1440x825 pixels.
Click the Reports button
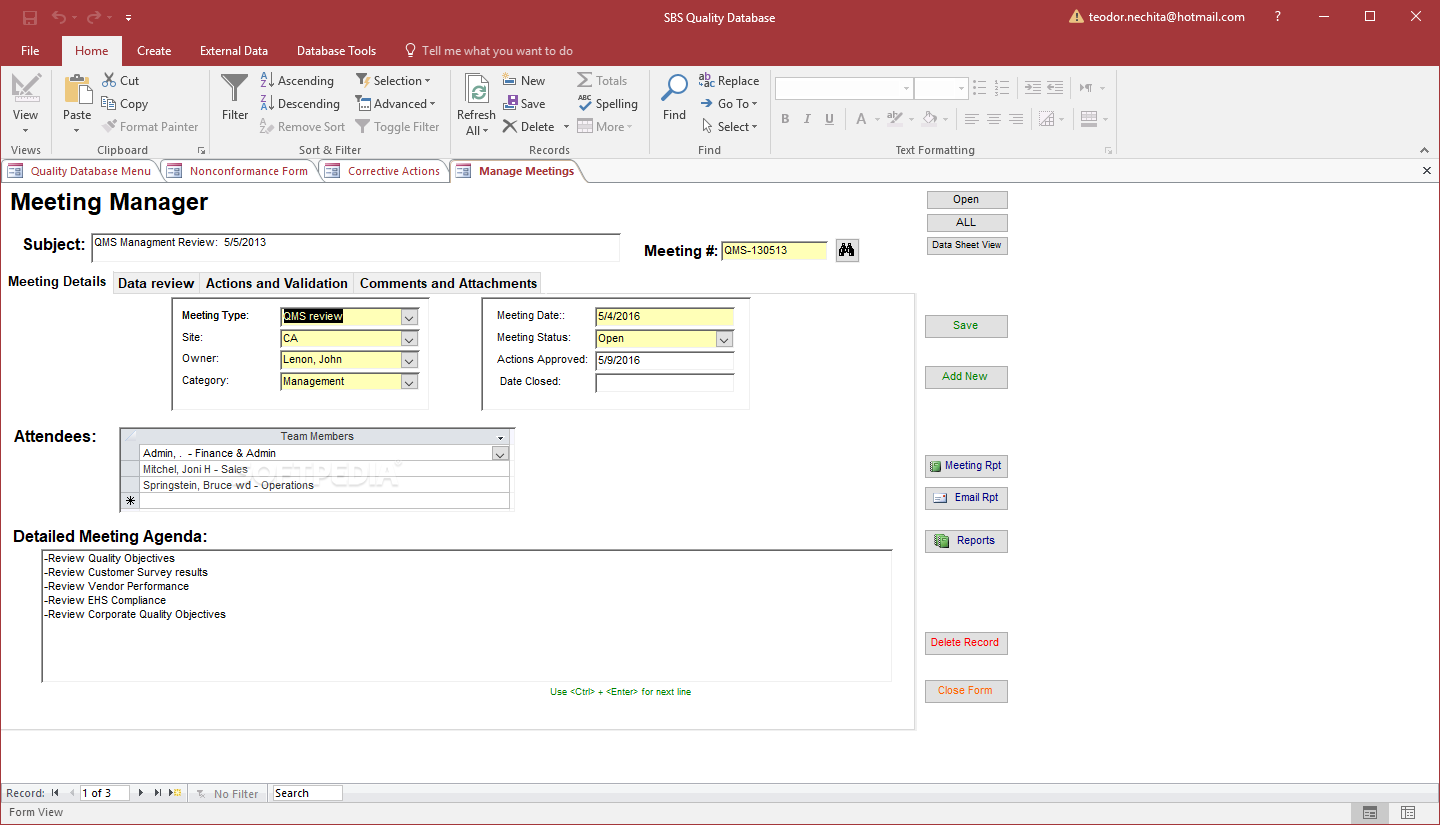coord(966,541)
